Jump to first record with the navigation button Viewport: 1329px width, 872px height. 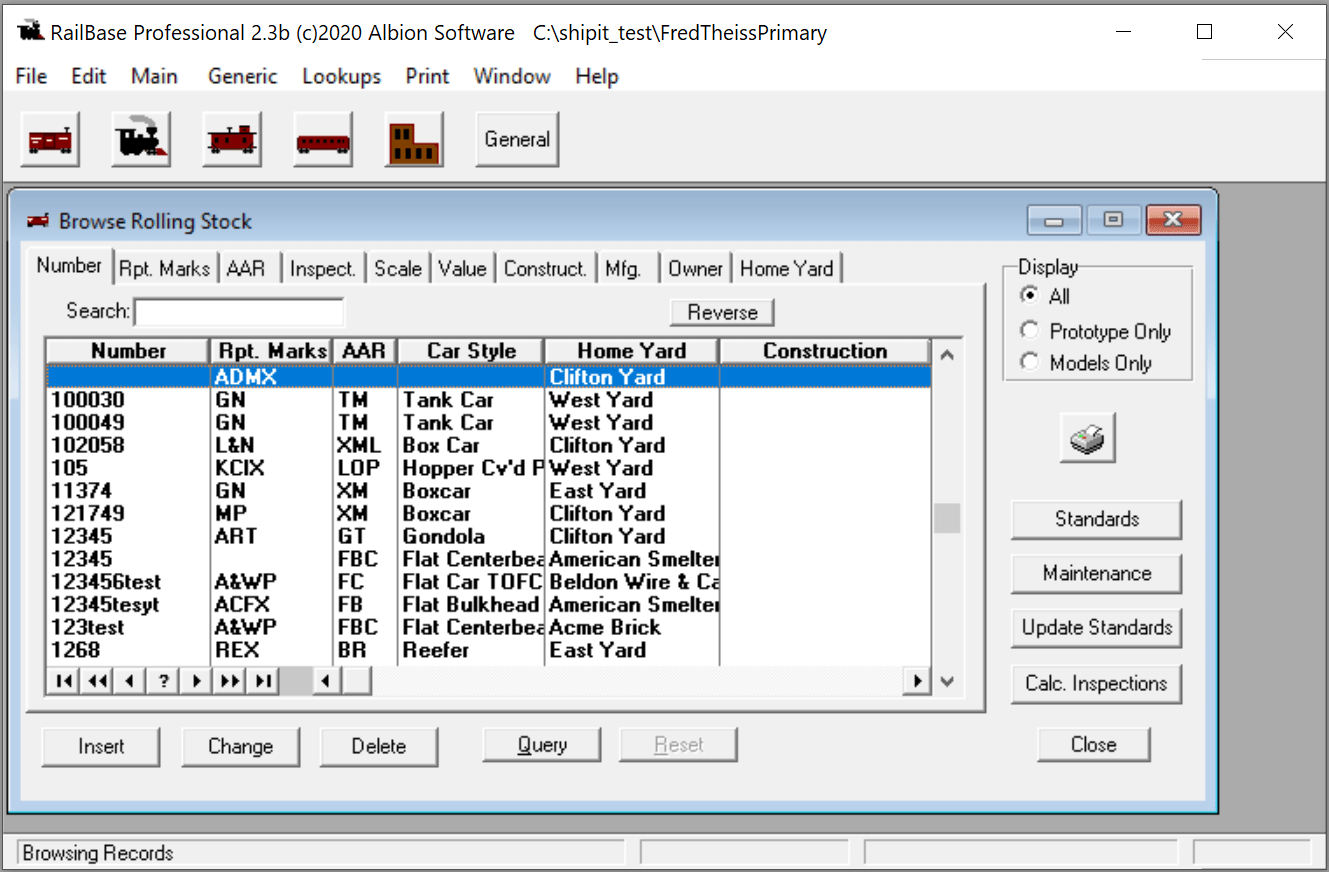pyautogui.click(x=64, y=681)
